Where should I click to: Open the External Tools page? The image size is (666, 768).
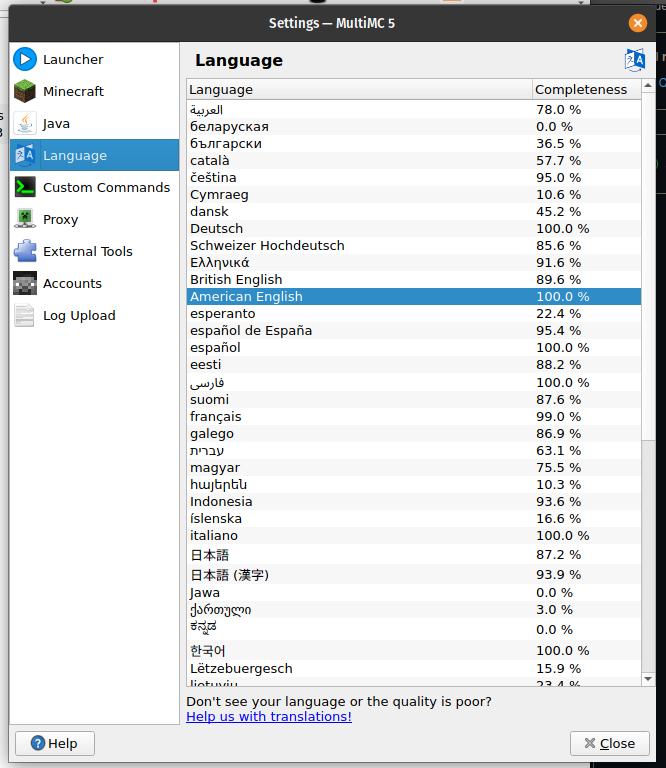95,251
